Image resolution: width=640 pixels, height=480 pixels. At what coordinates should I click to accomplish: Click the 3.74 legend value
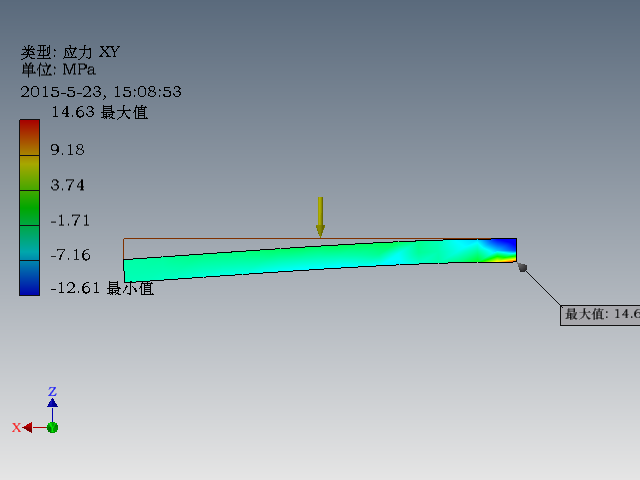point(67,185)
